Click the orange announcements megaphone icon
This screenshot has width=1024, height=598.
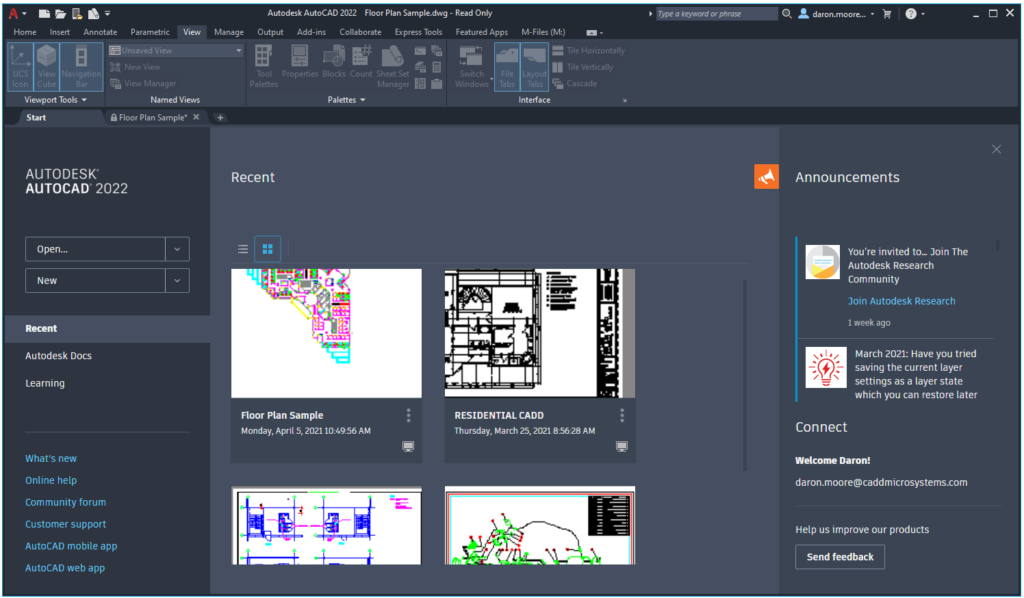[766, 176]
